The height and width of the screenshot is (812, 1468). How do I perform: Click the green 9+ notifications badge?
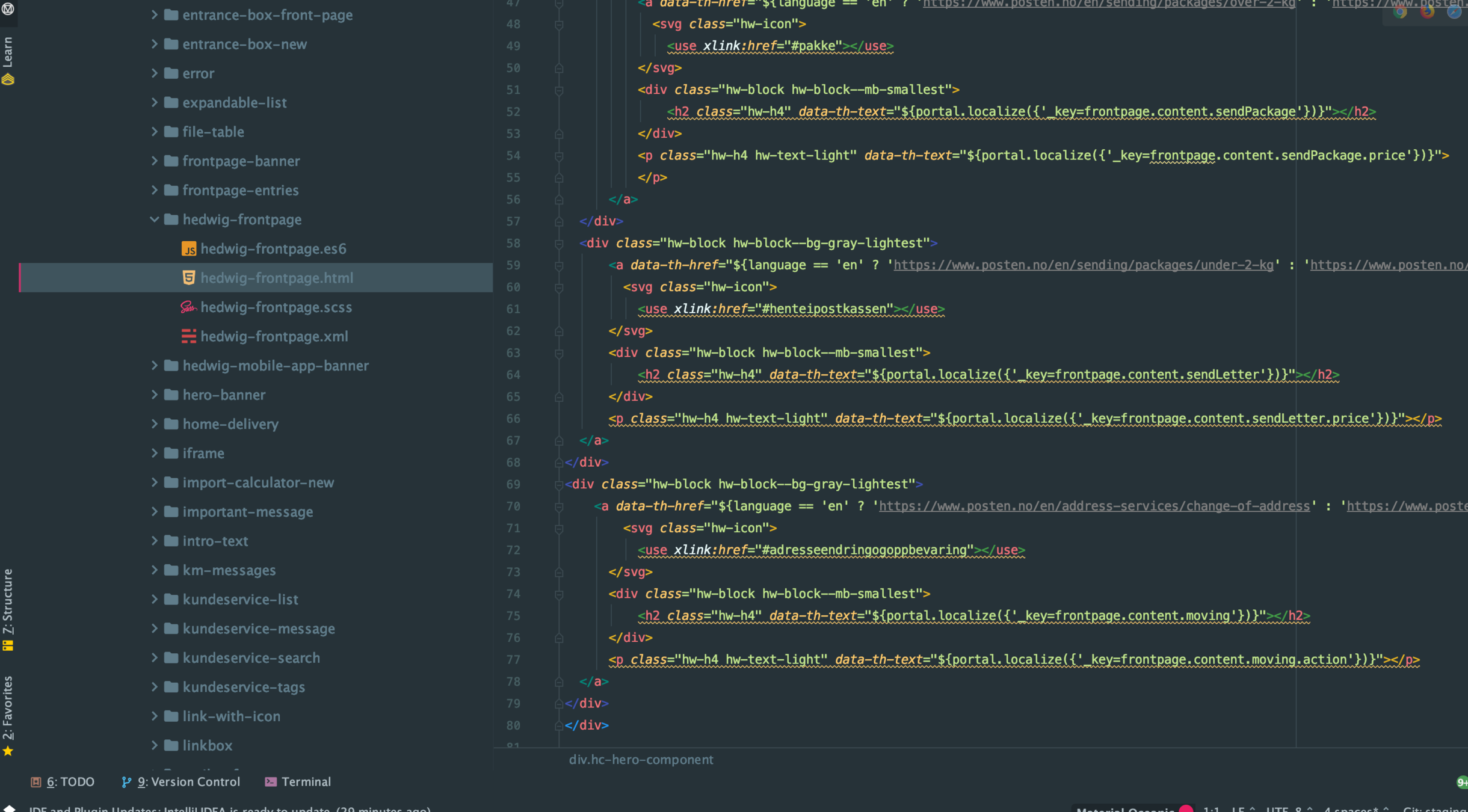[x=1461, y=782]
